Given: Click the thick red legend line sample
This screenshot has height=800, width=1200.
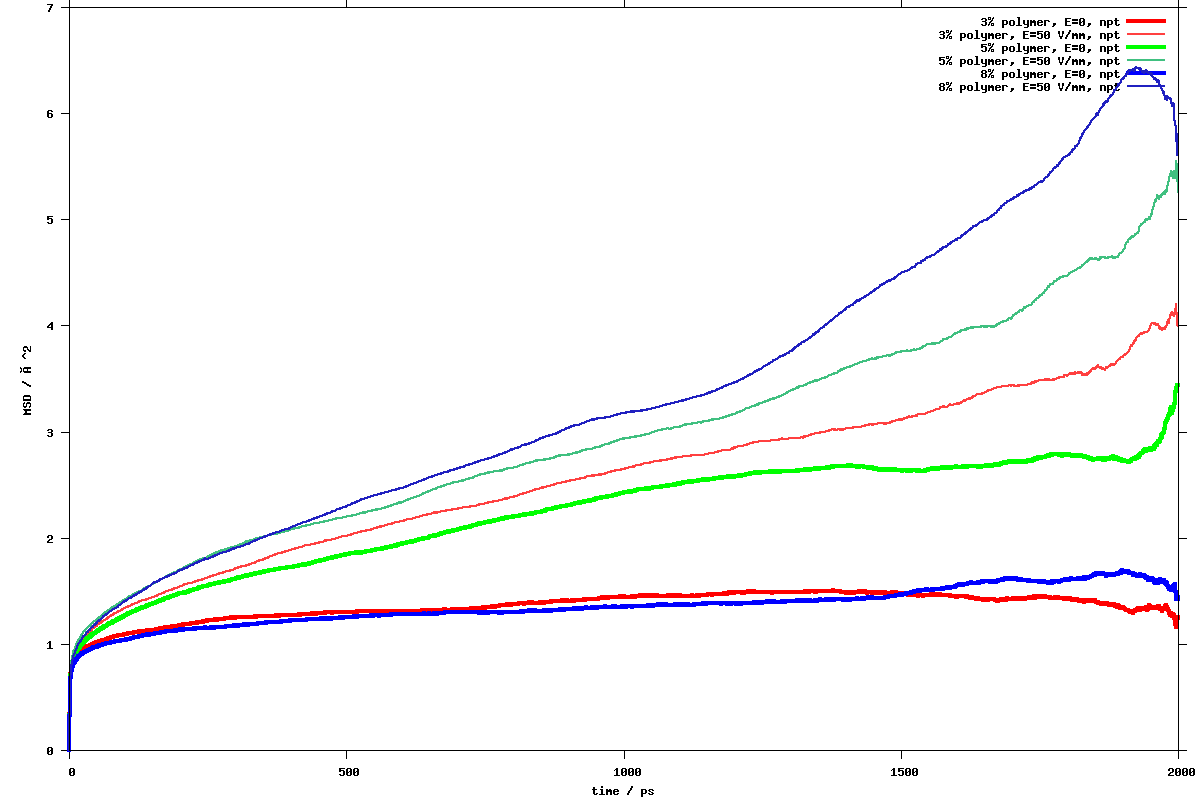Looking at the screenshot, I should [1146, 21].
